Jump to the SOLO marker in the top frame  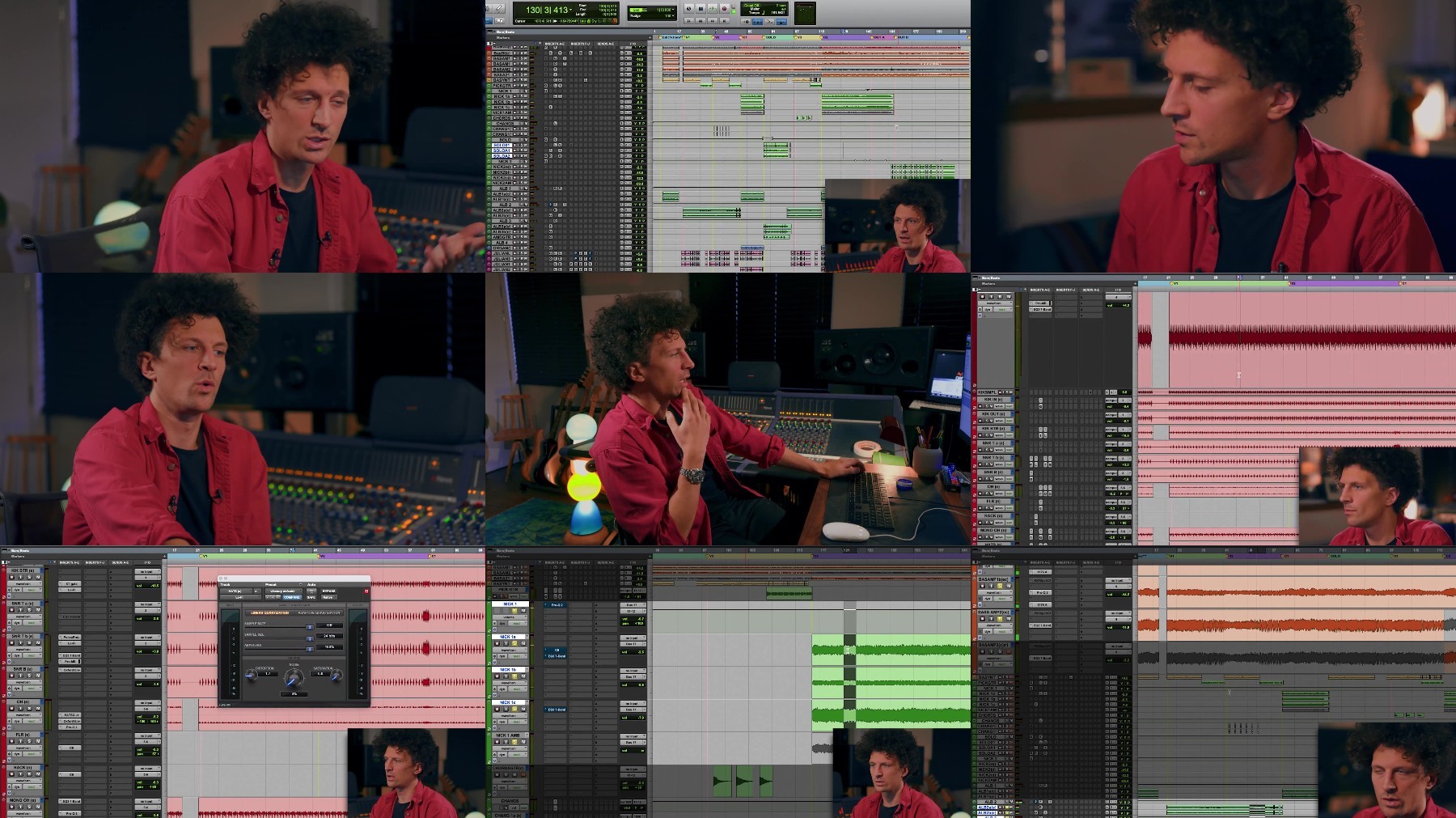pyautogui.click(x=769, y=37)
